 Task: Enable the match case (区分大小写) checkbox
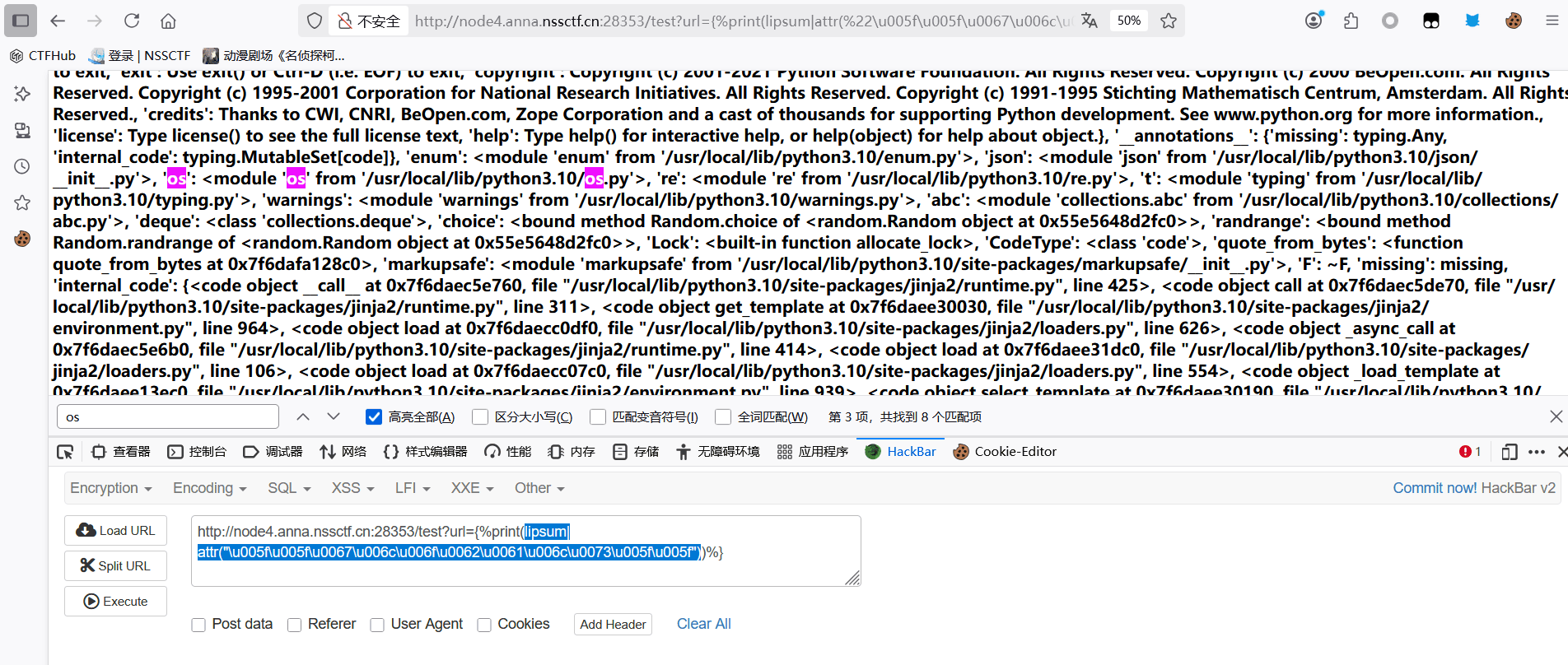[x=480, y=417]
